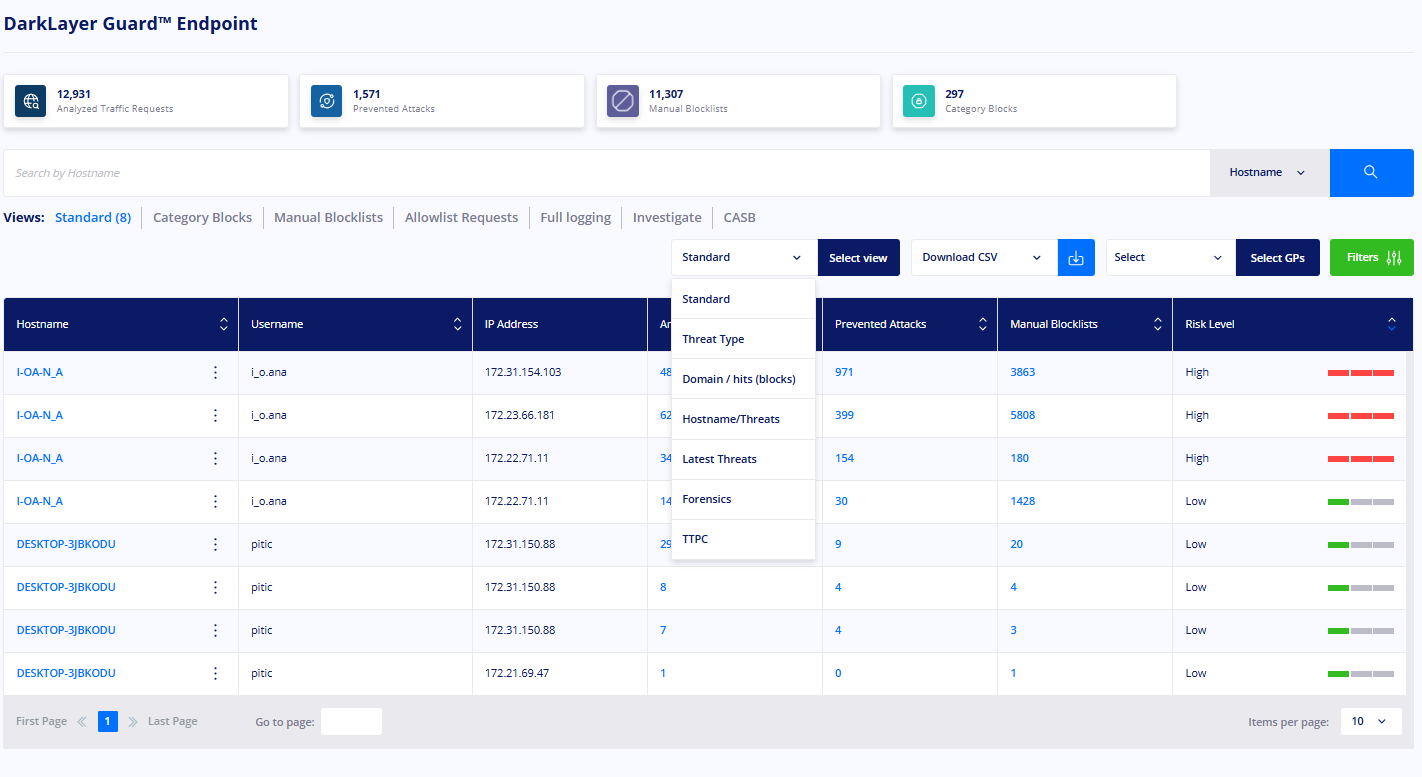Open the Hostname search-type dropdown
Viewport: 1422px width, 777px height.
coord(1270,173)
